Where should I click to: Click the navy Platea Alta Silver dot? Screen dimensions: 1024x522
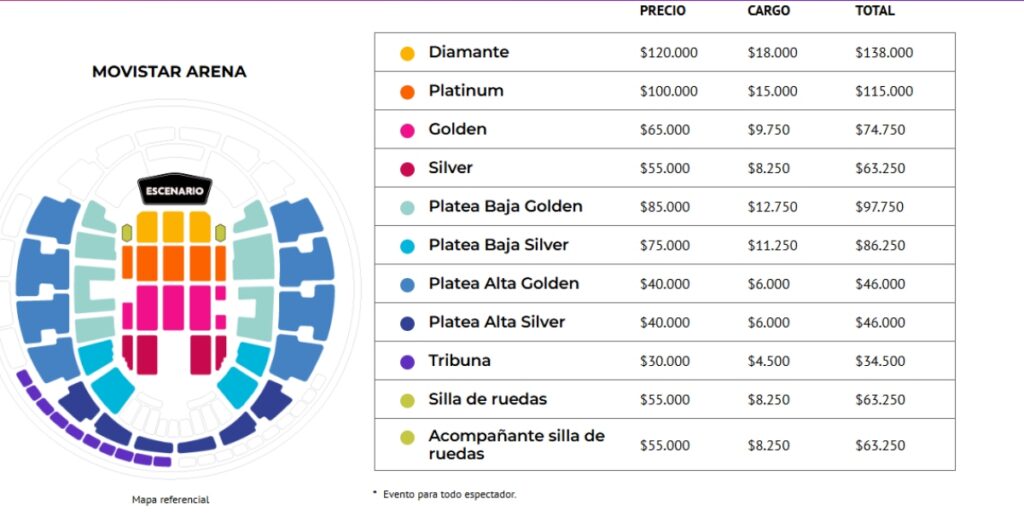tap(408, 323)
